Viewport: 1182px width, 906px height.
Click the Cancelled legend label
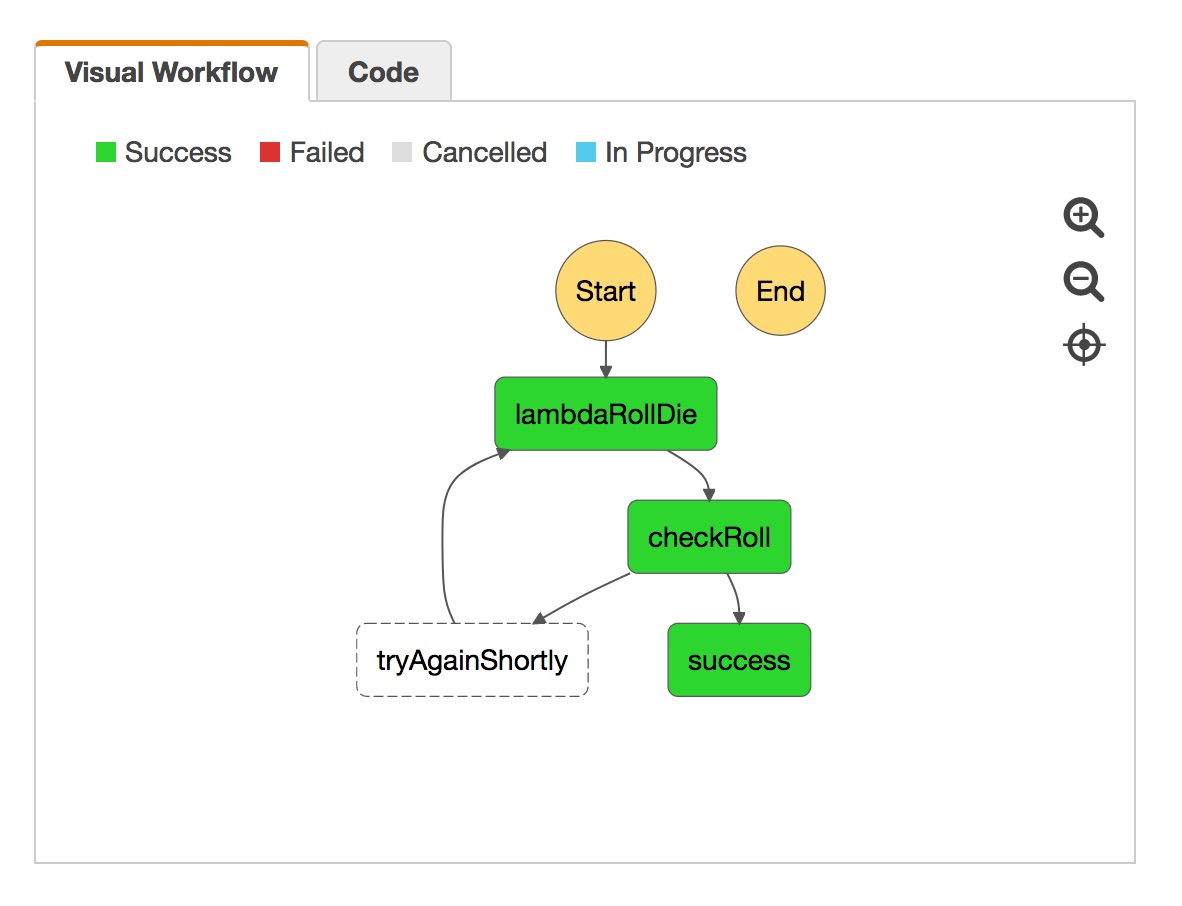484,153
